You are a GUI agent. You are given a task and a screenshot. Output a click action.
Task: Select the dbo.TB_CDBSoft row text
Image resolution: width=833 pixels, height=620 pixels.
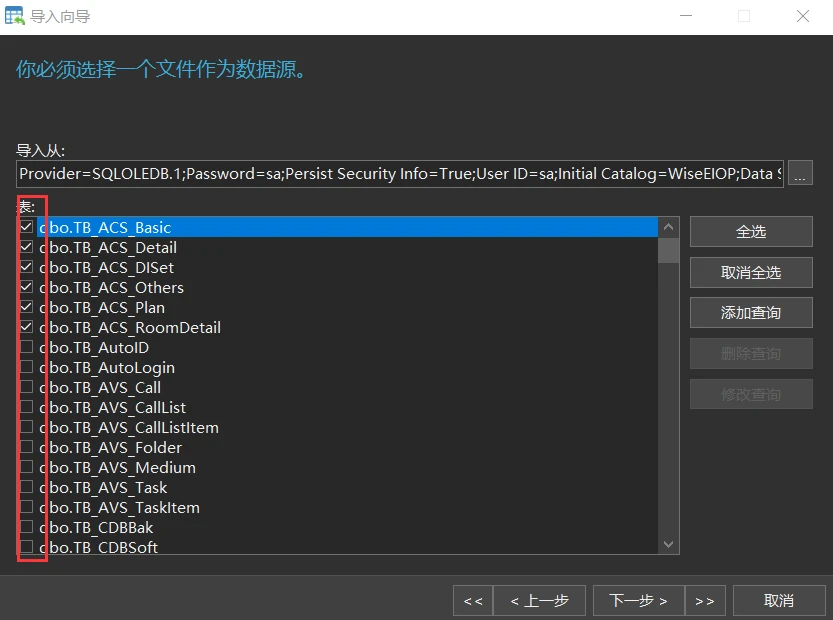[98, 547]
